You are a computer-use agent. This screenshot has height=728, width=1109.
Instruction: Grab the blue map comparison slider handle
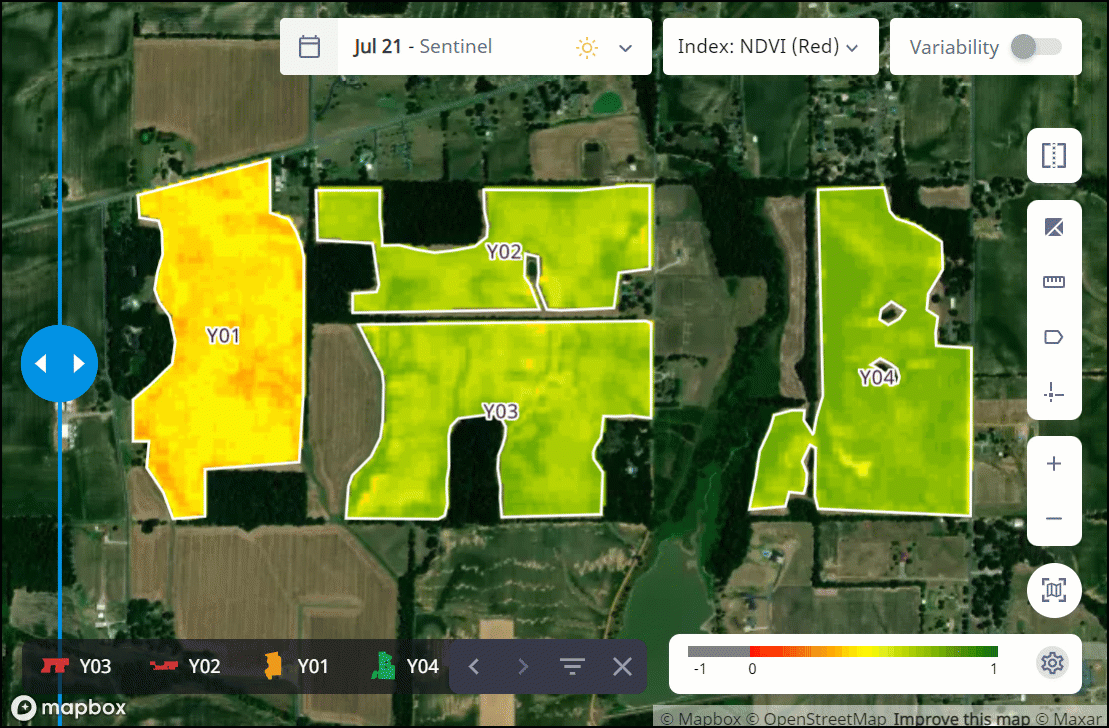[x=60, y=363]
